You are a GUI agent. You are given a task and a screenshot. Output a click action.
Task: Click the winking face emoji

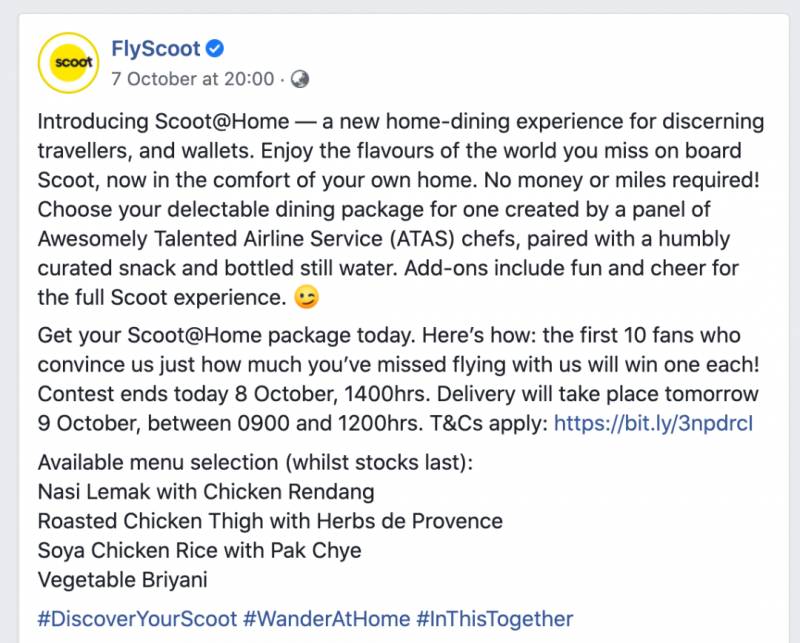(308, 299)
